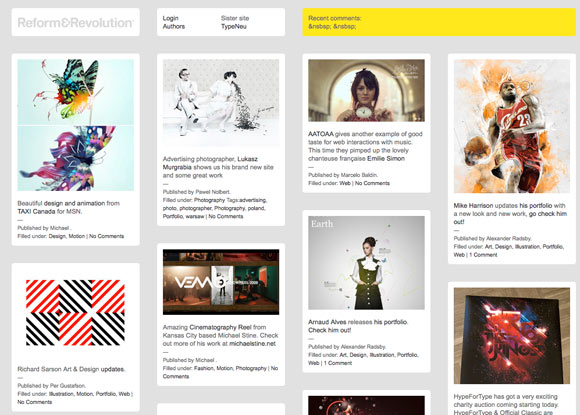Image resolution: width=580 pixels, height=415 pixels.
Task: Select poland tag in Murgrabia post
Action: (x=256, y=208)
